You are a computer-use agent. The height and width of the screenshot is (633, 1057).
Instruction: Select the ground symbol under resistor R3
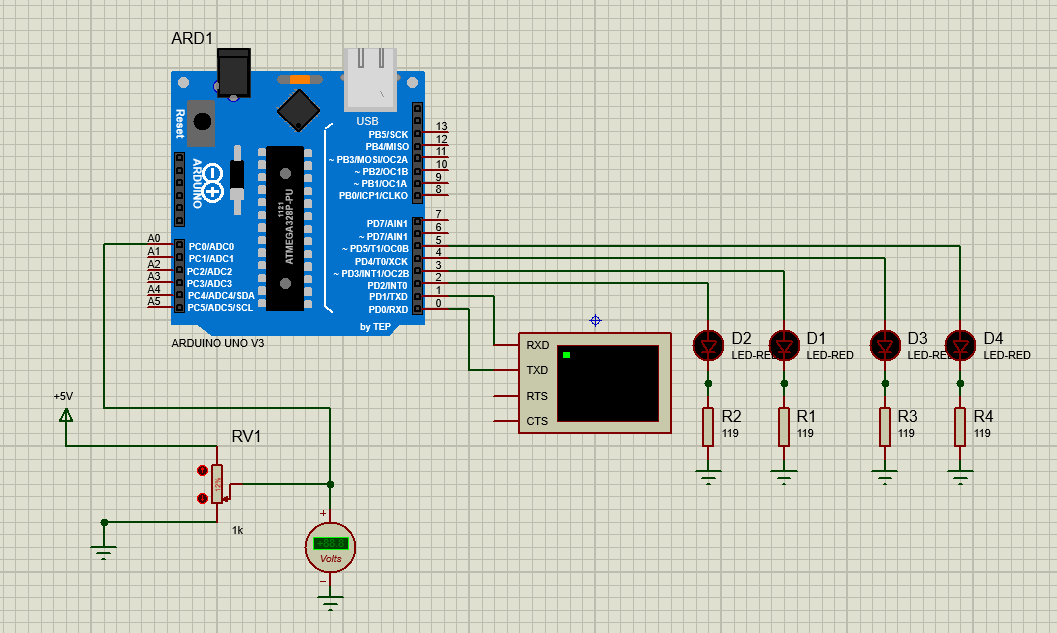885,477
